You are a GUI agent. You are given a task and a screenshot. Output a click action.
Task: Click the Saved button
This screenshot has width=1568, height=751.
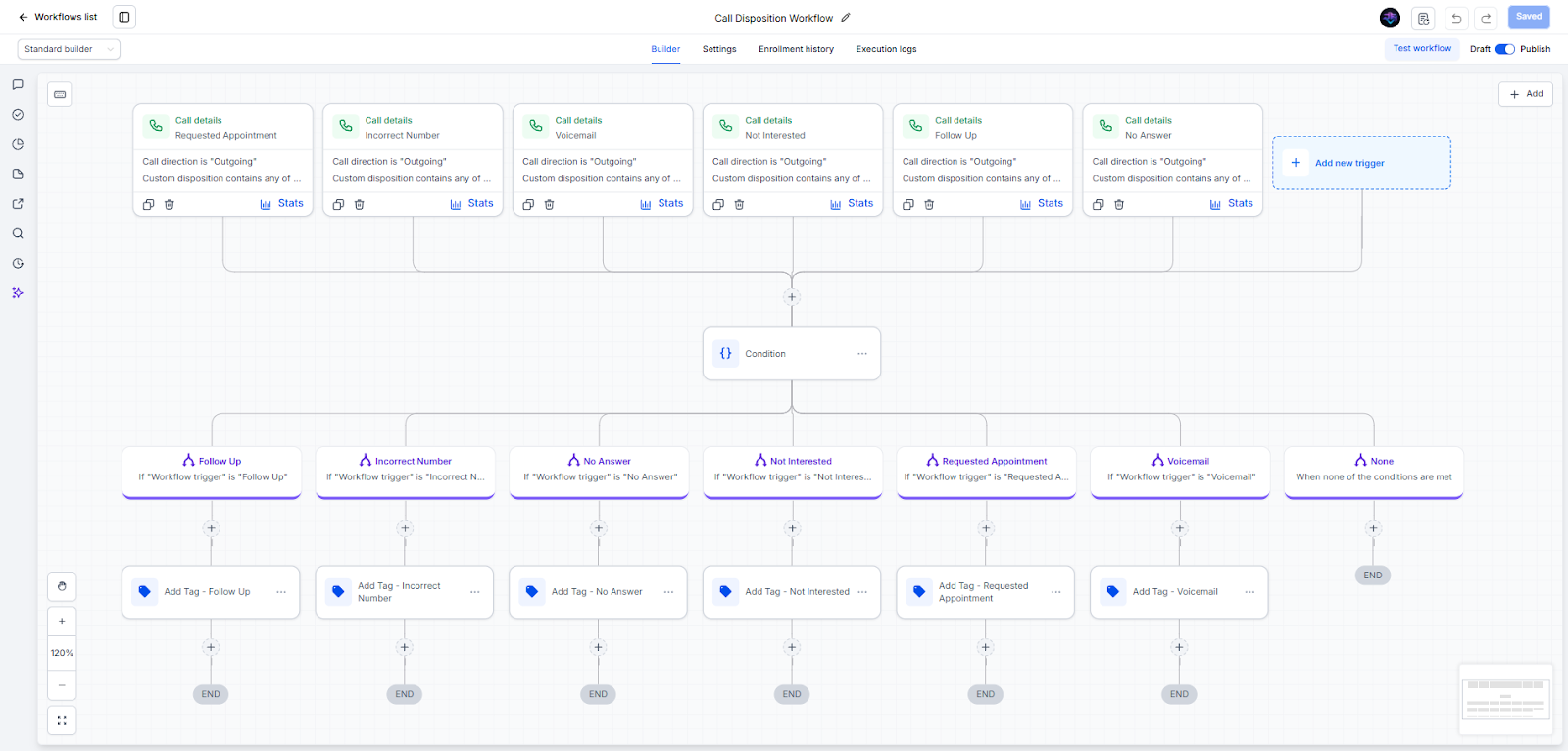point(1529,17)
